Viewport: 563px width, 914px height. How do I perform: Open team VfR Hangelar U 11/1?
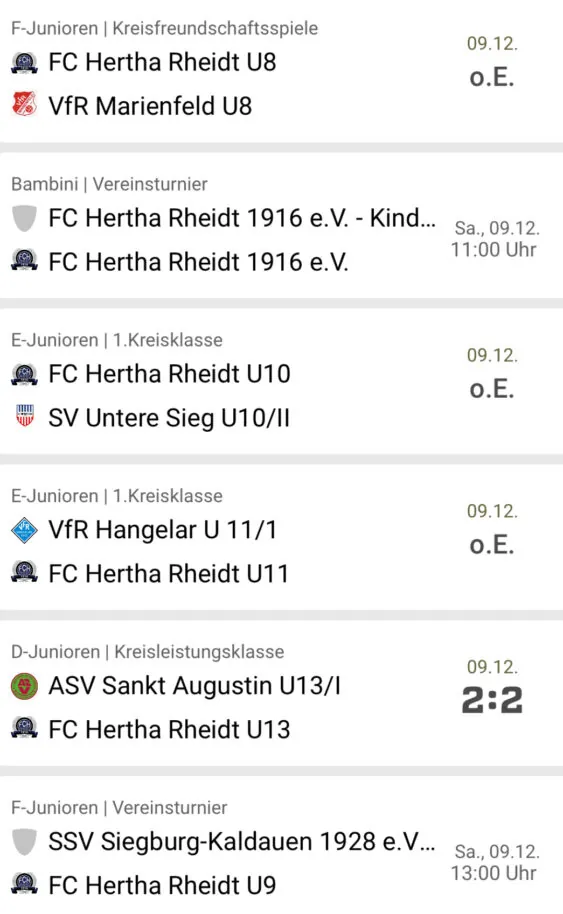tap(163, 530)
